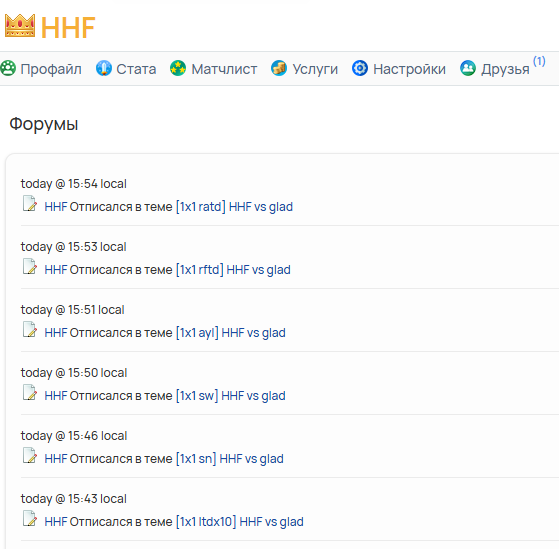Click the HHF author link in the 15:51 entry
The image size is (559, 549).
[x=56, y=333]
